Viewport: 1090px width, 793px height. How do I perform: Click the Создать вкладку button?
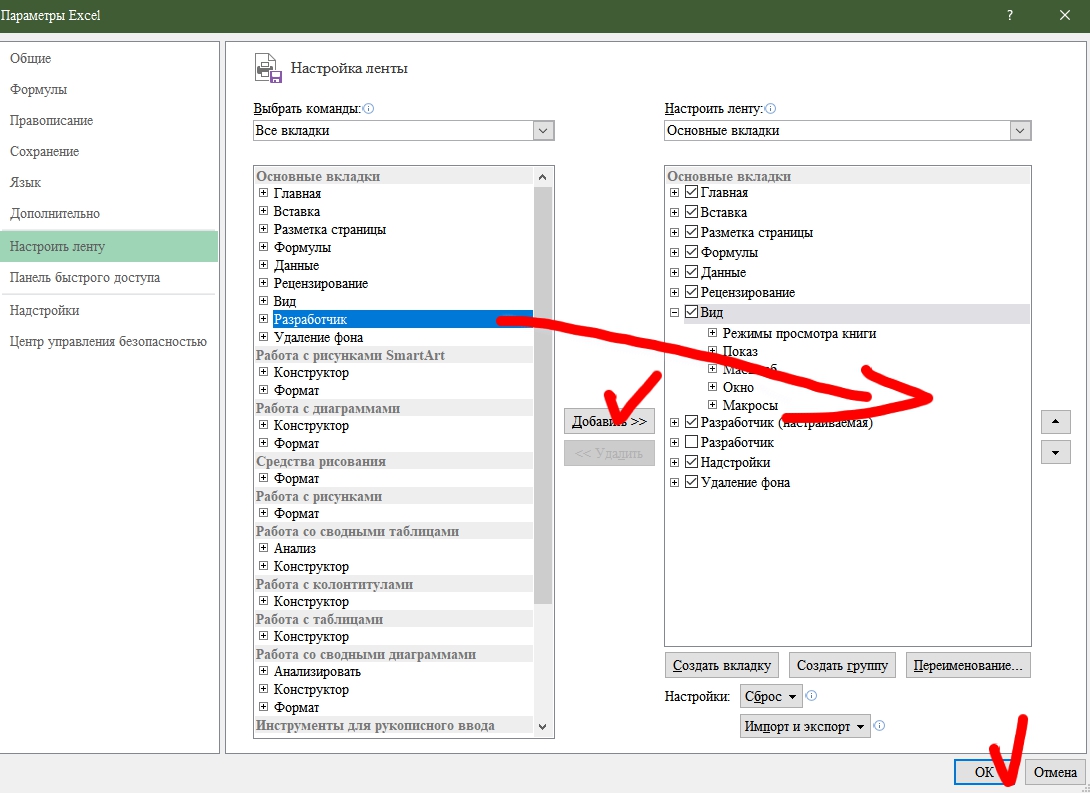pyautogui.click(x=722, y=665)
